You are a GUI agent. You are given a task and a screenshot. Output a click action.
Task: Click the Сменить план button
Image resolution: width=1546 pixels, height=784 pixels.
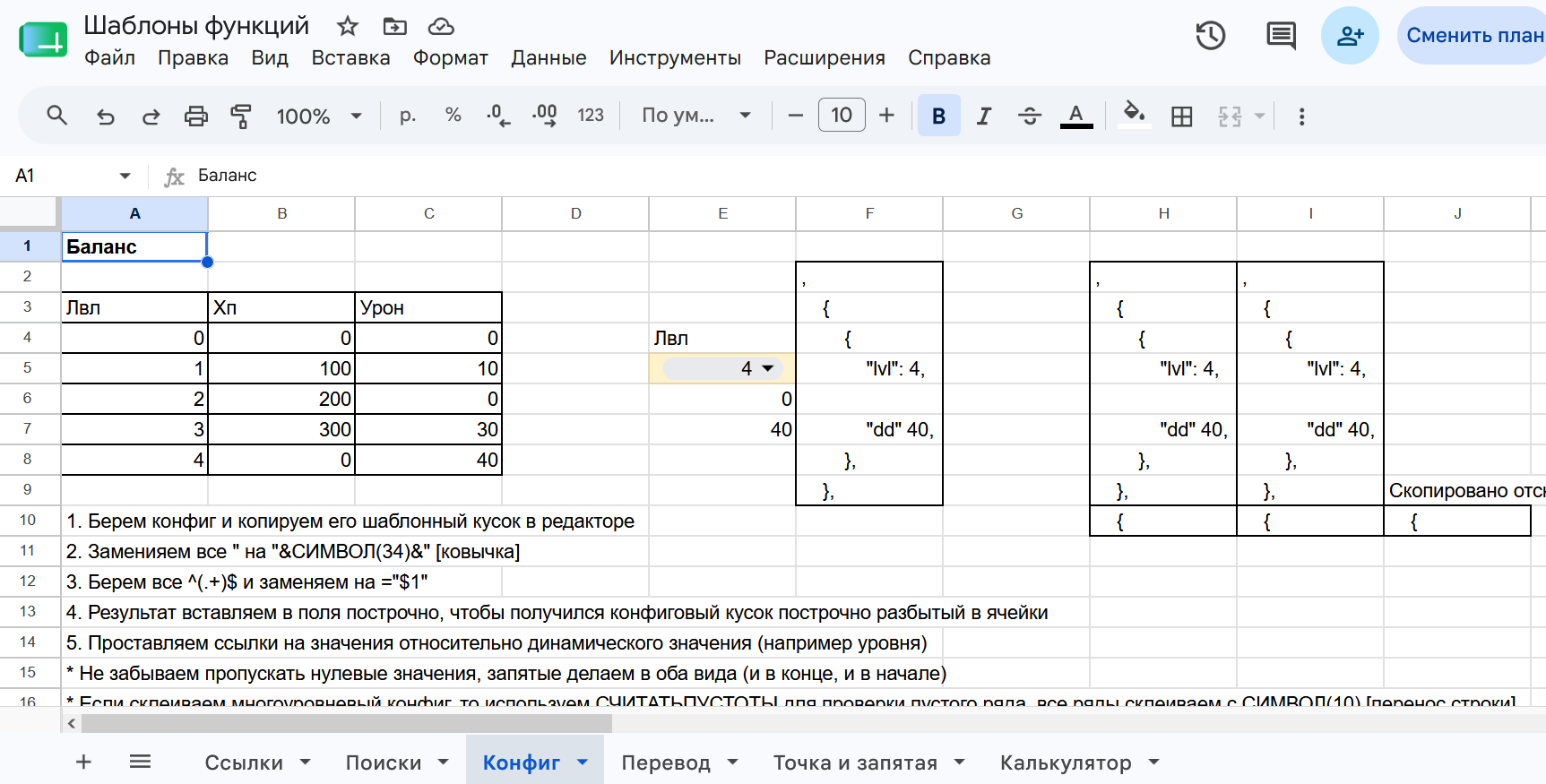1473,36
